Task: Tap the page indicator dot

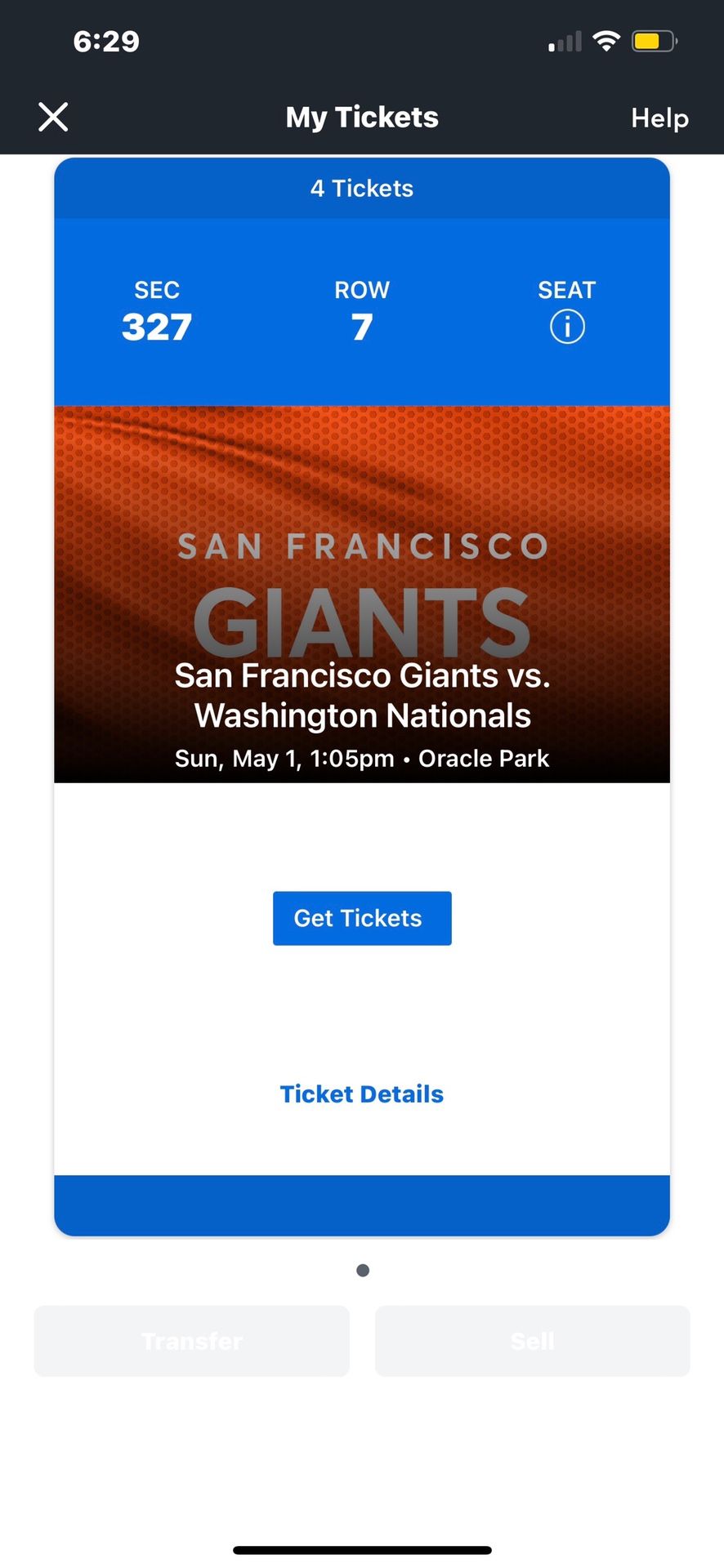Action: point(363,1270)
